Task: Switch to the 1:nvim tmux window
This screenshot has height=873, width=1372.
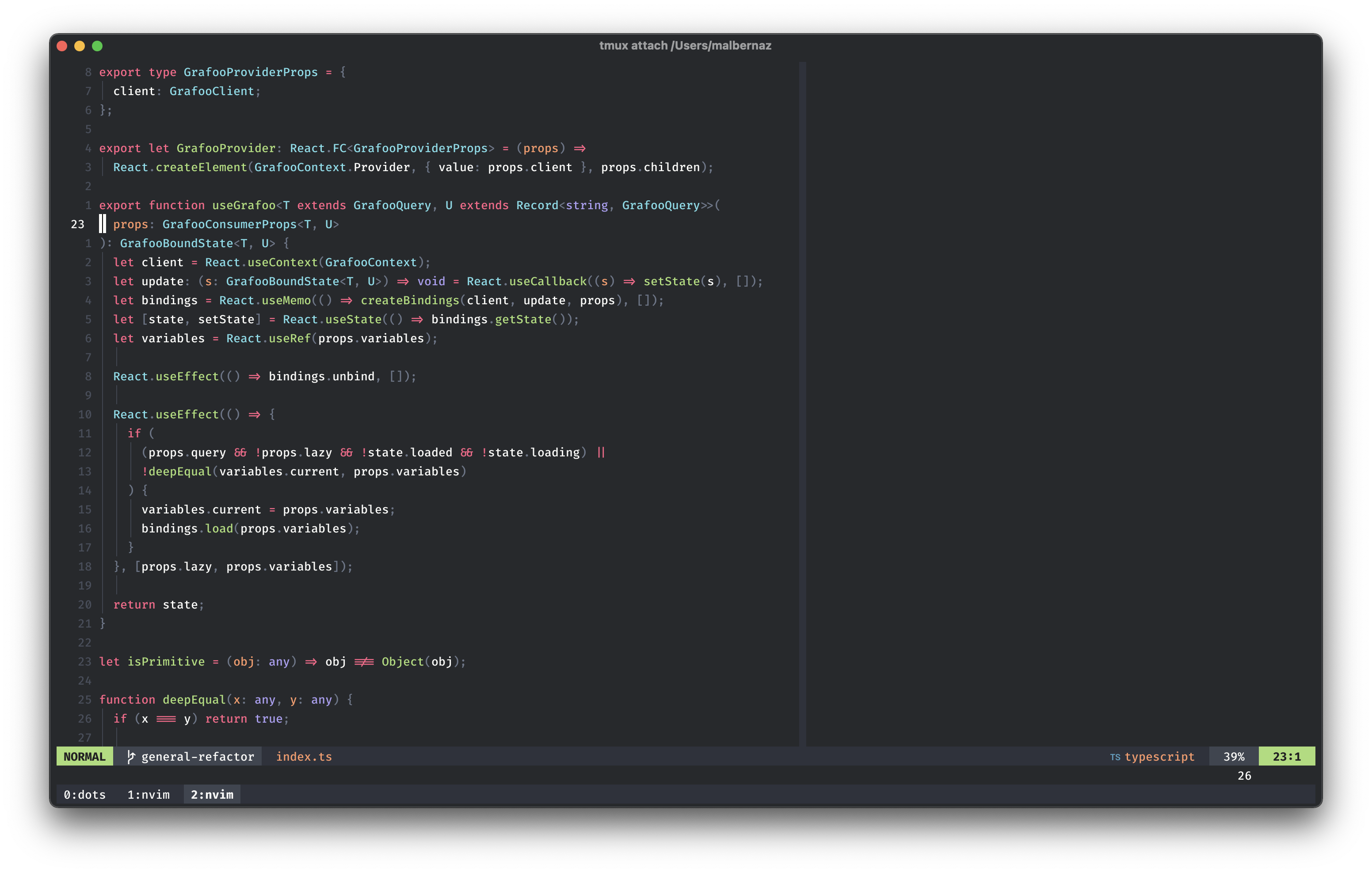Action: click(x=148, y=794)
